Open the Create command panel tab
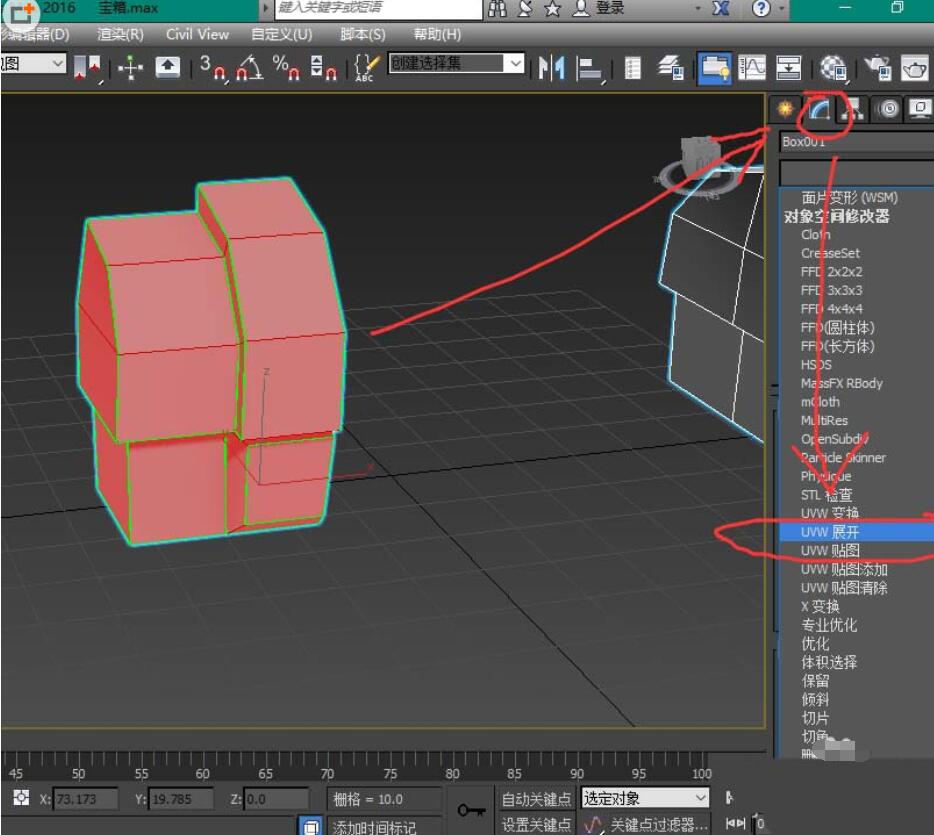Image resolution: width=934 pixels, height=835 pixels. pyautogui.click(x=787, y=110)
